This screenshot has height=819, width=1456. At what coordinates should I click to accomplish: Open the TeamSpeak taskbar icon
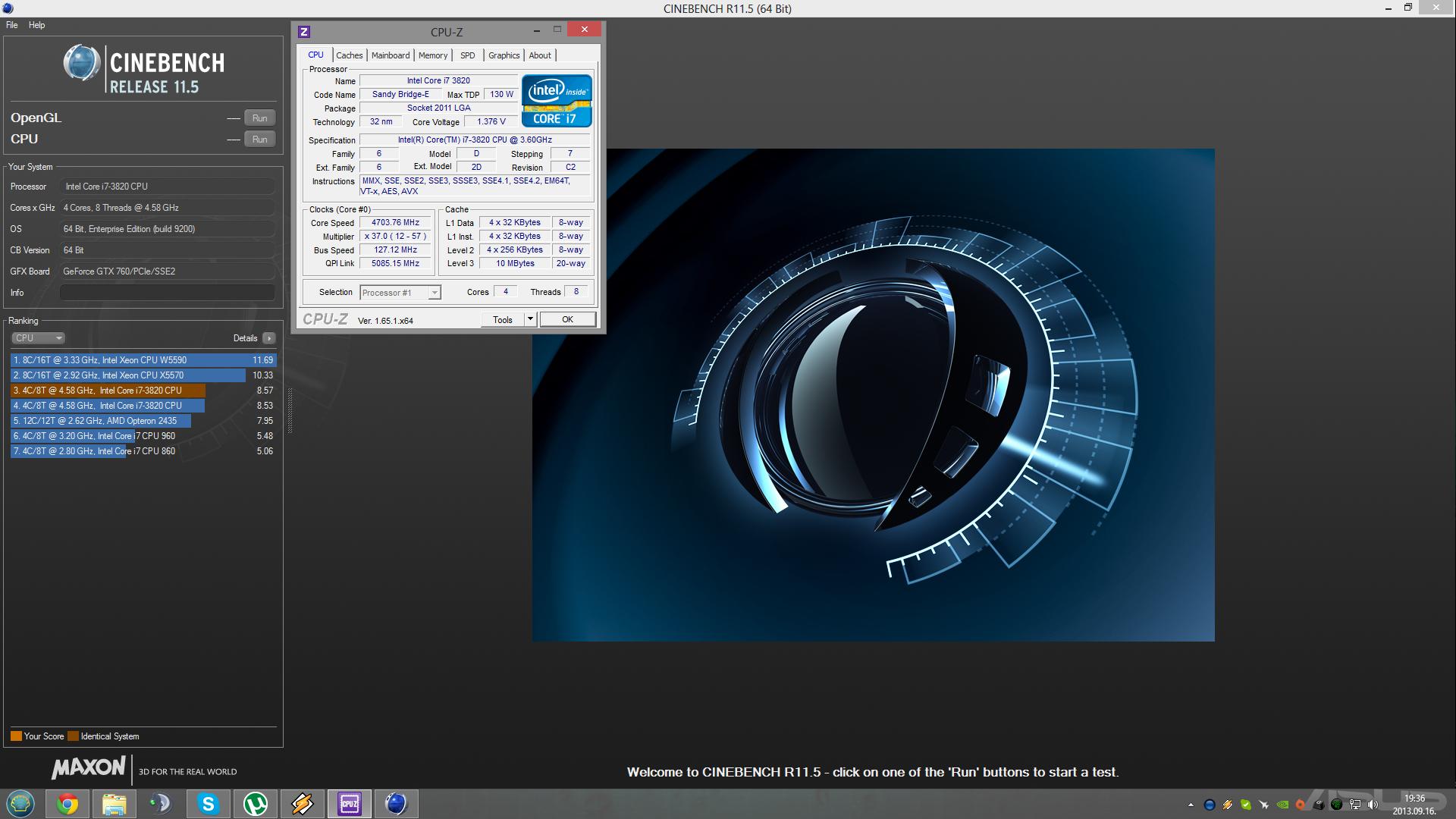161,804
